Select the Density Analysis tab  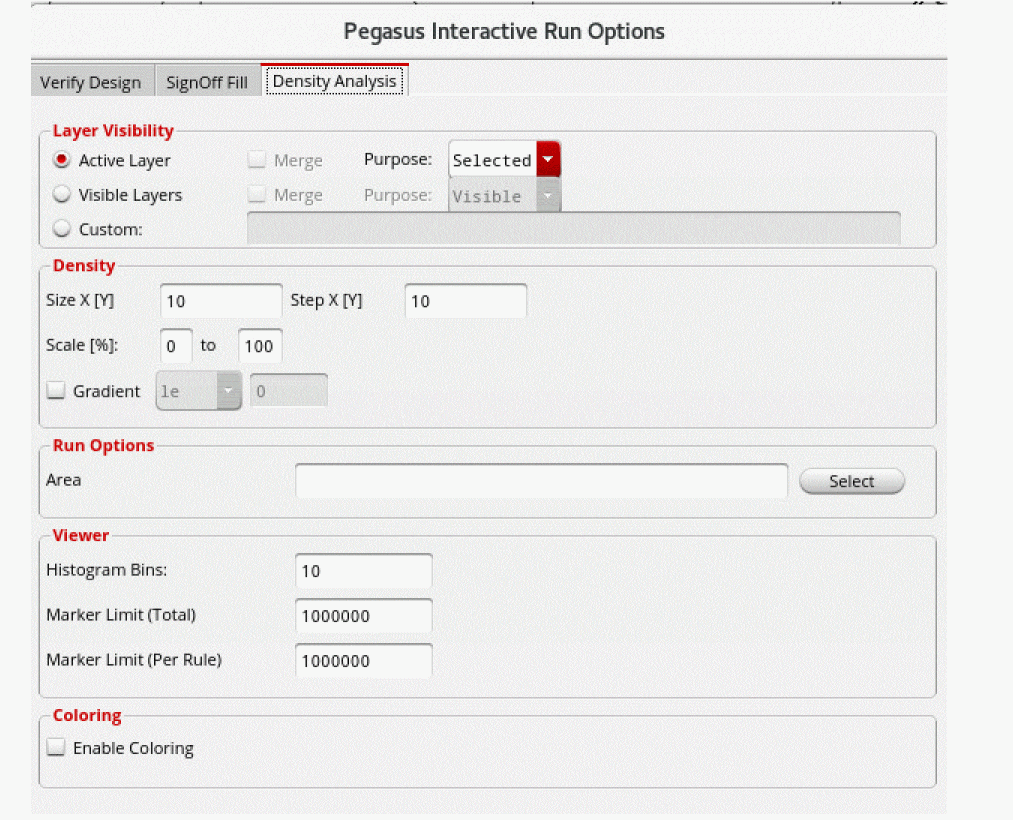335,81
